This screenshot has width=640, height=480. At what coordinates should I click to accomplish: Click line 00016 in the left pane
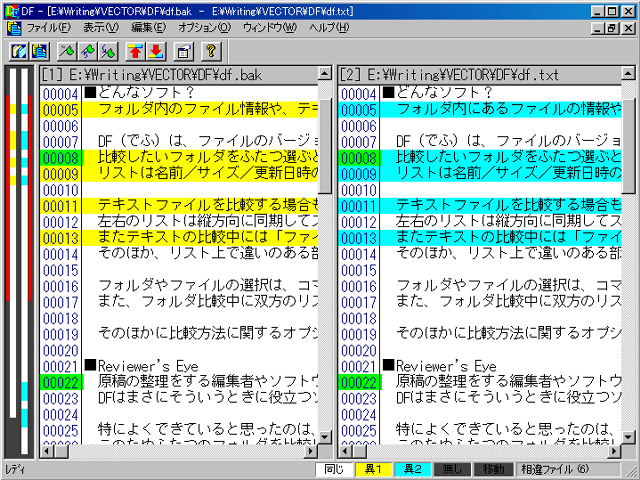point(179,286)
